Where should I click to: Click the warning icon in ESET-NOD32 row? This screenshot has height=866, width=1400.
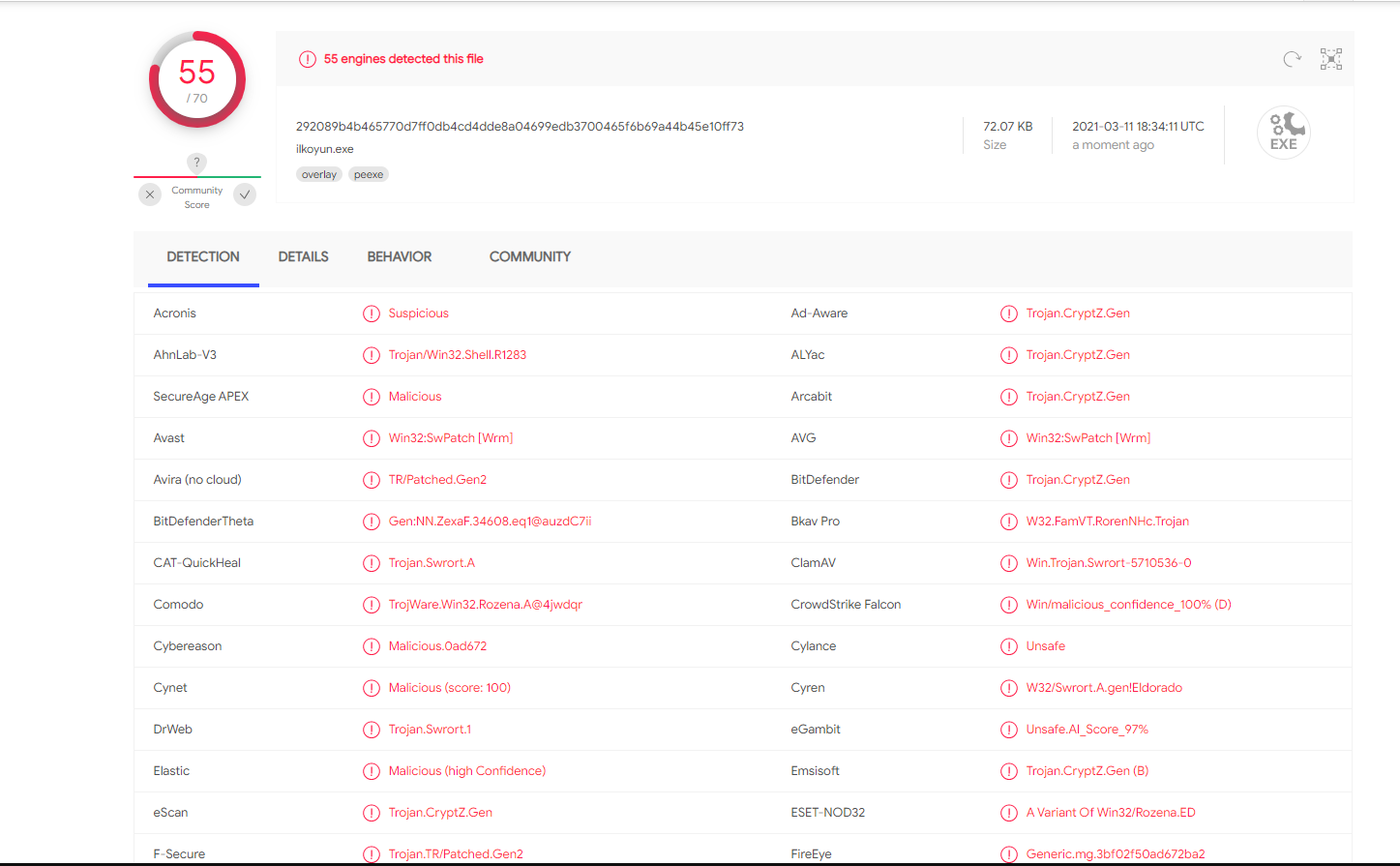1009,813
